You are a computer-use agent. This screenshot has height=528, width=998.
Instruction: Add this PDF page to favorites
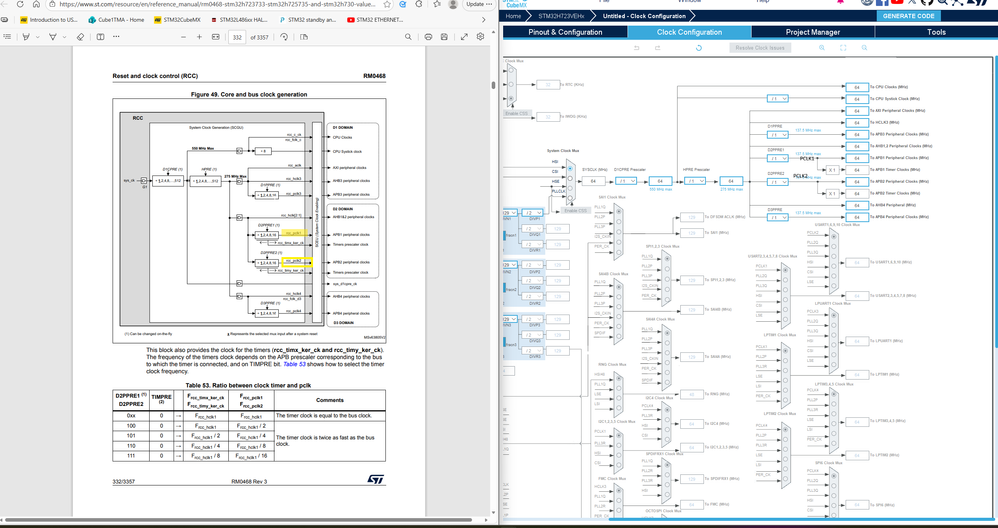[x=387, y=4]
